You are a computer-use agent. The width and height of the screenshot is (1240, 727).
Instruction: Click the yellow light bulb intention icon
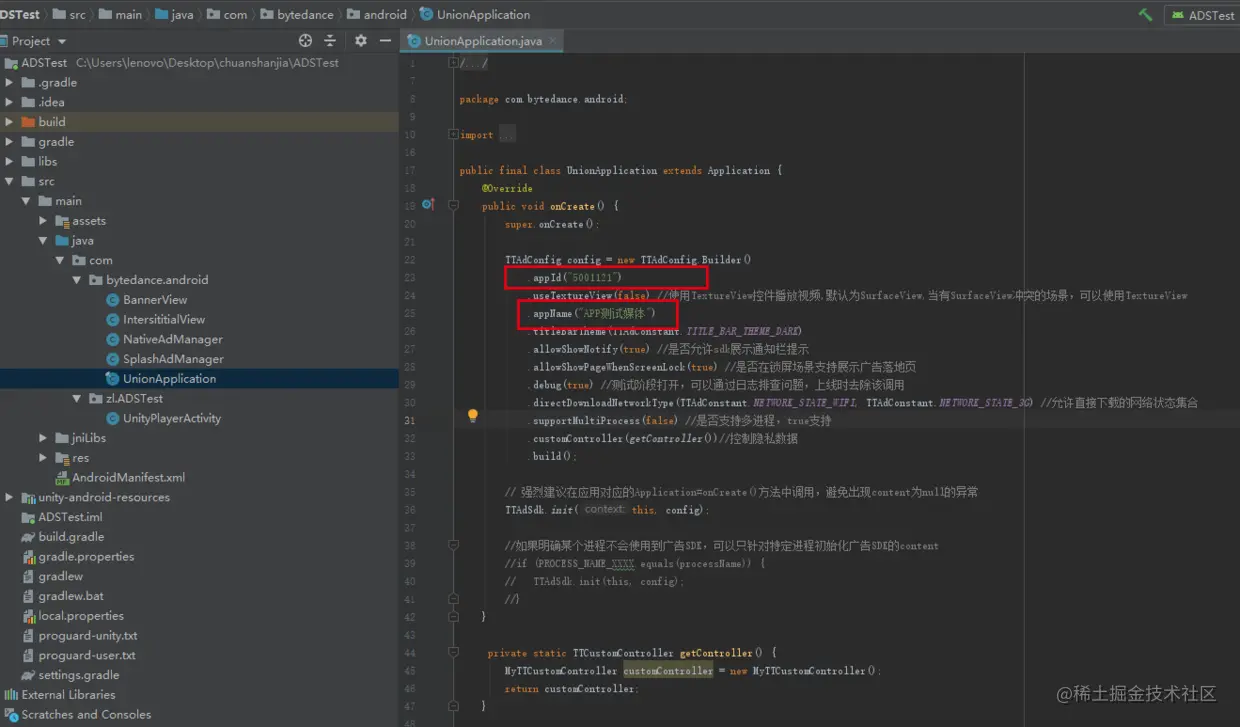[472, 415]
